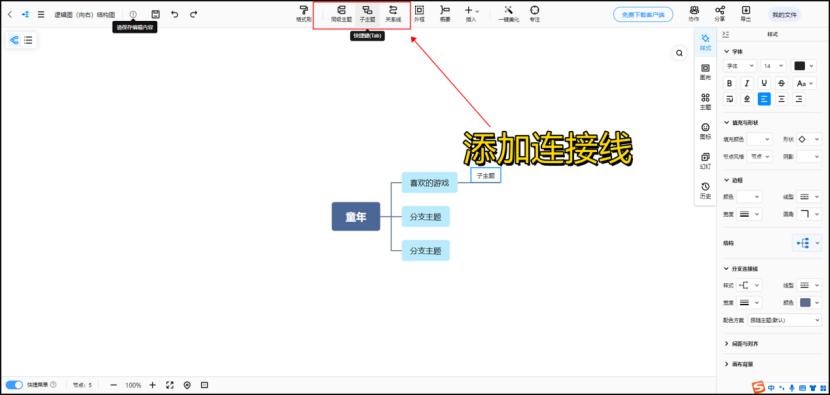Click the info icon beside the structure label

pos(133,14)
